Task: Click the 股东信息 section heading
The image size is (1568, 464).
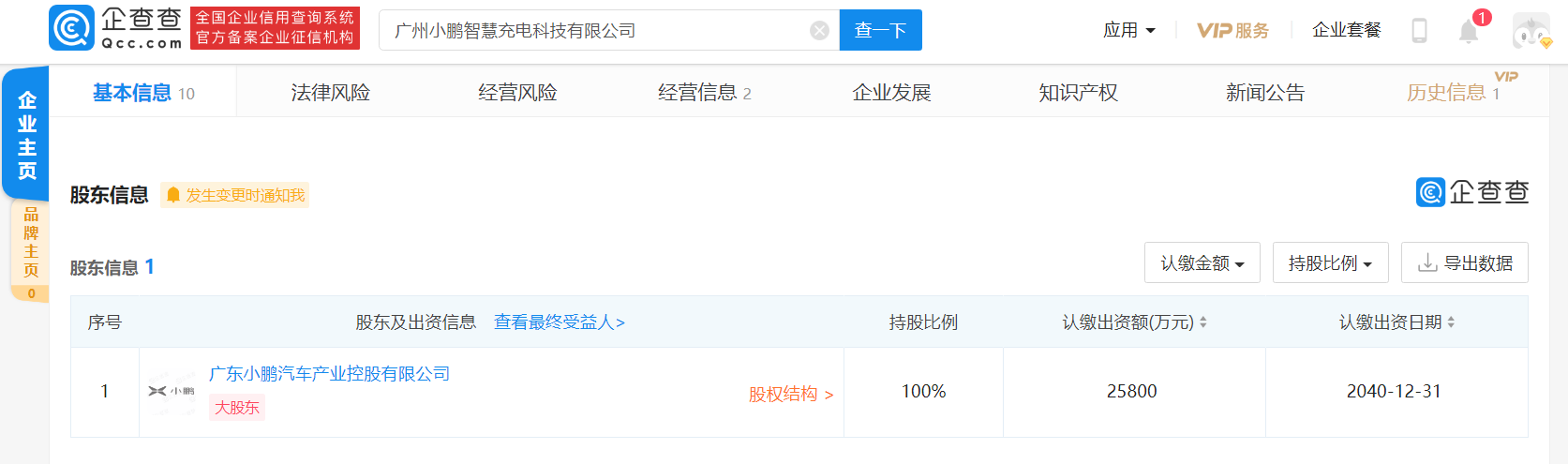Action: (x=109, y=195)
